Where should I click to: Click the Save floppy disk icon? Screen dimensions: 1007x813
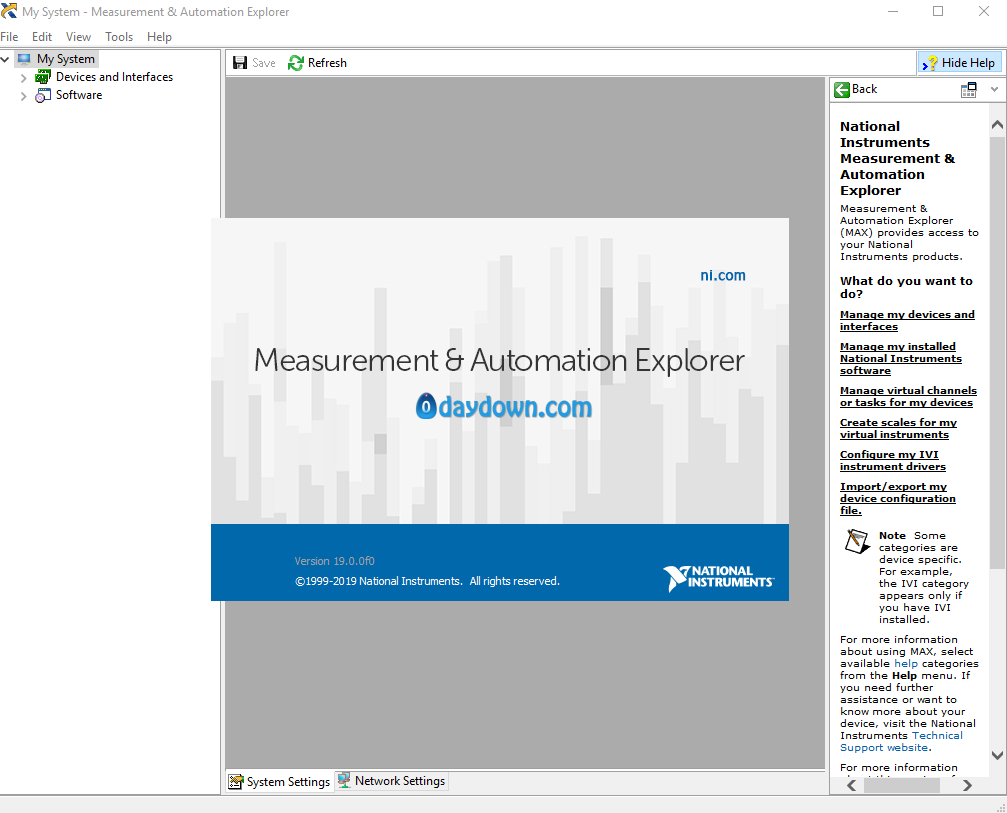[240, 63]
